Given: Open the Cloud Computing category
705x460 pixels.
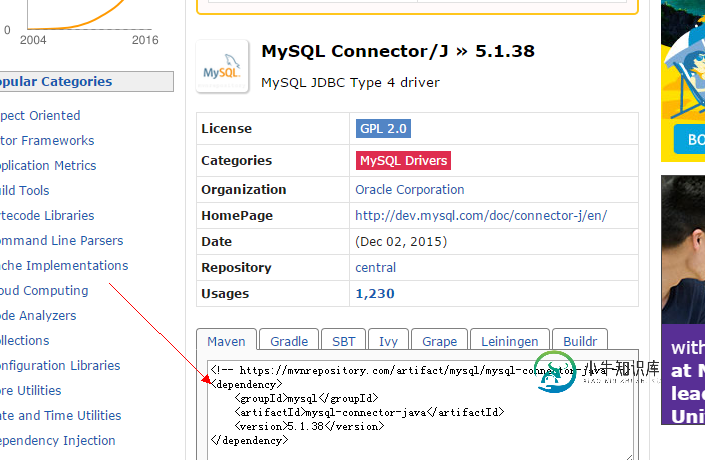Looking at the screenshot, I should coord(44,290).
